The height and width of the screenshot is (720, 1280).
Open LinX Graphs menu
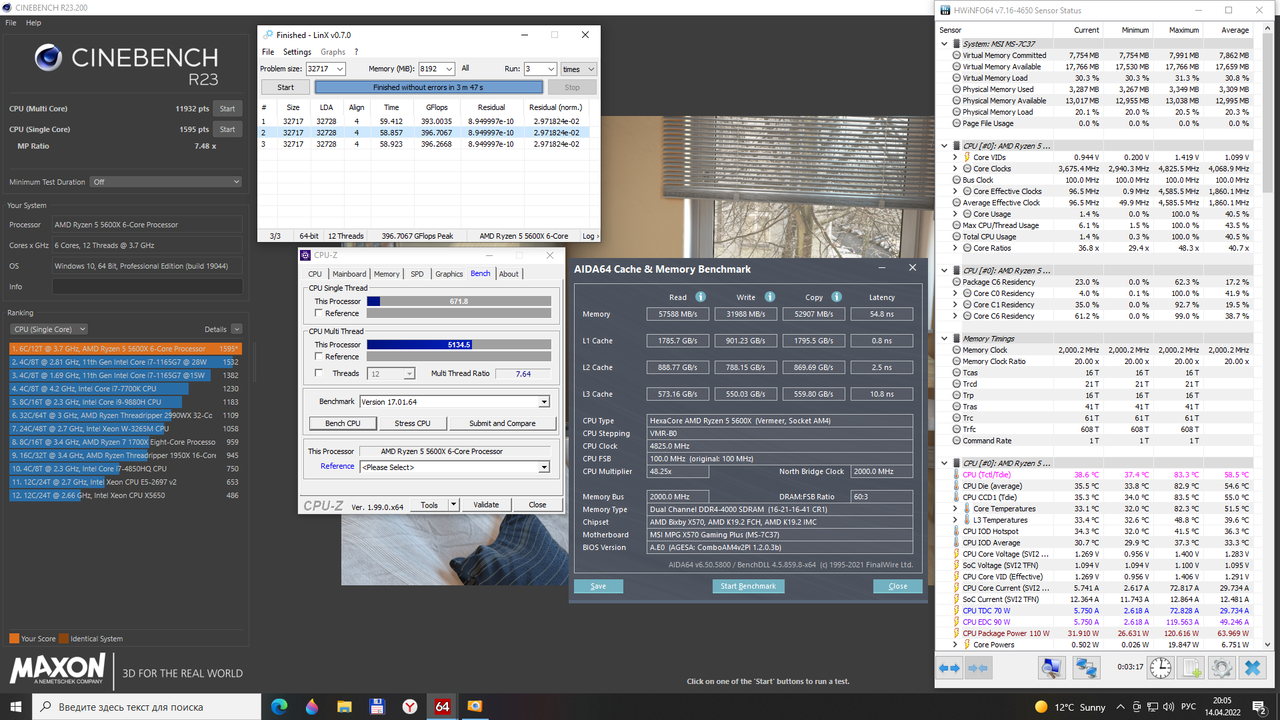(333, 52)
